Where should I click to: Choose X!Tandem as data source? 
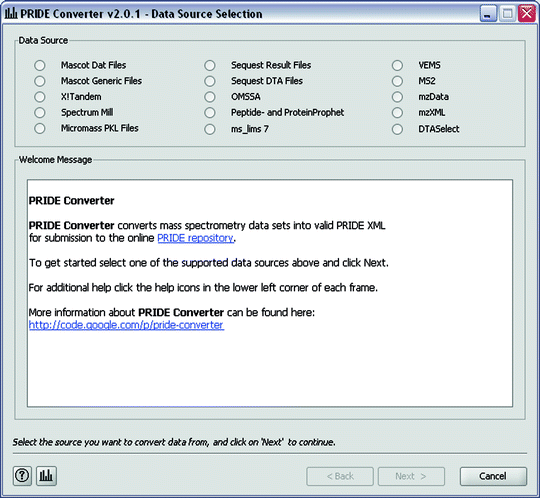40,97
